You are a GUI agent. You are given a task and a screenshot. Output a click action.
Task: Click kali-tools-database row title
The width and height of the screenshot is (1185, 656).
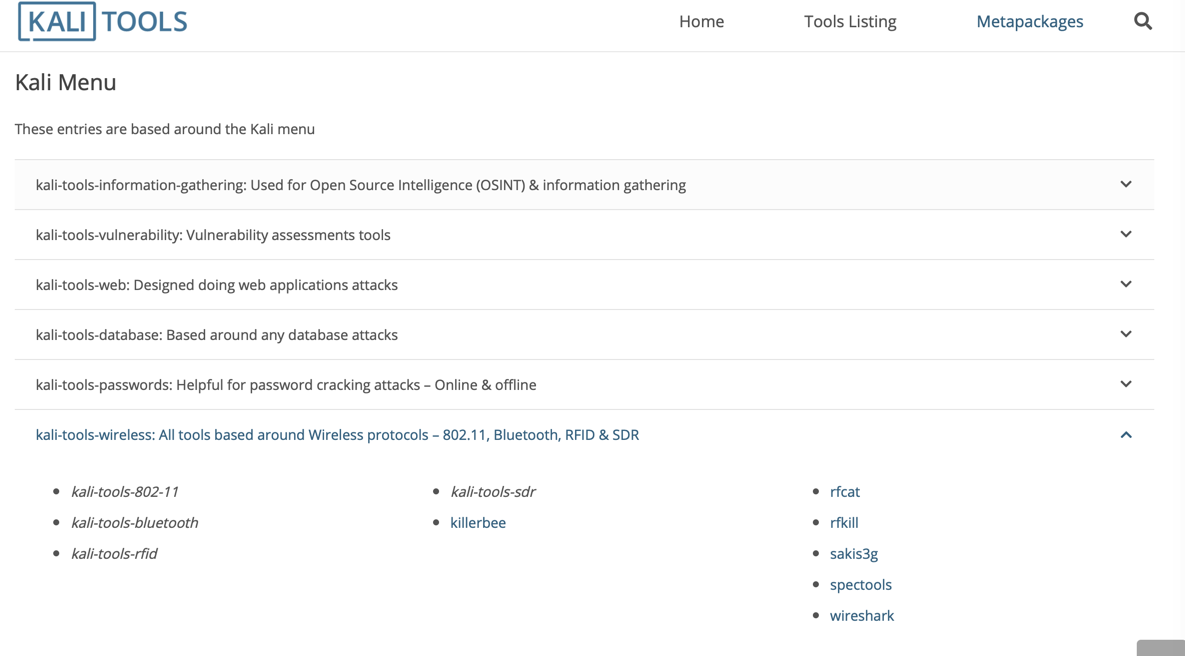pos(217,335)
